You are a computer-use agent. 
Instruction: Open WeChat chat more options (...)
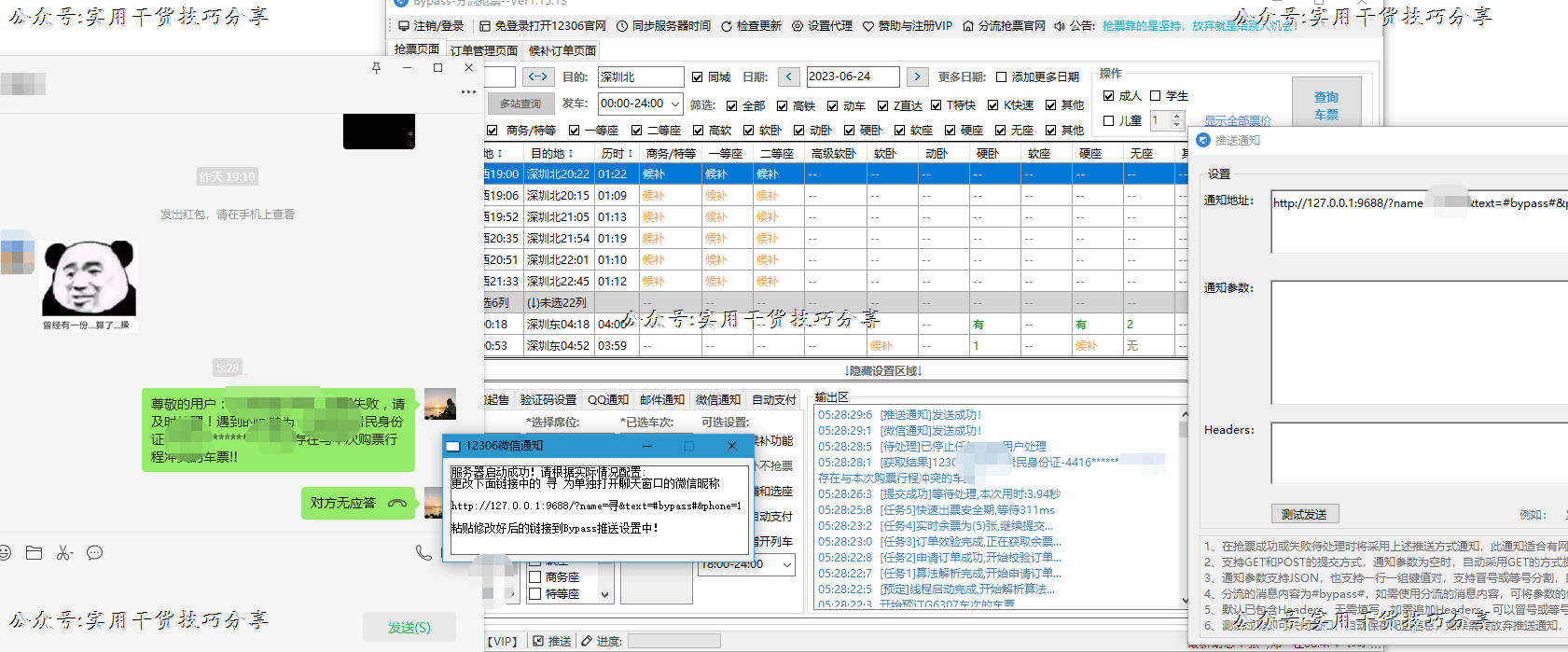pyautogui.click(x=468, y=91)
